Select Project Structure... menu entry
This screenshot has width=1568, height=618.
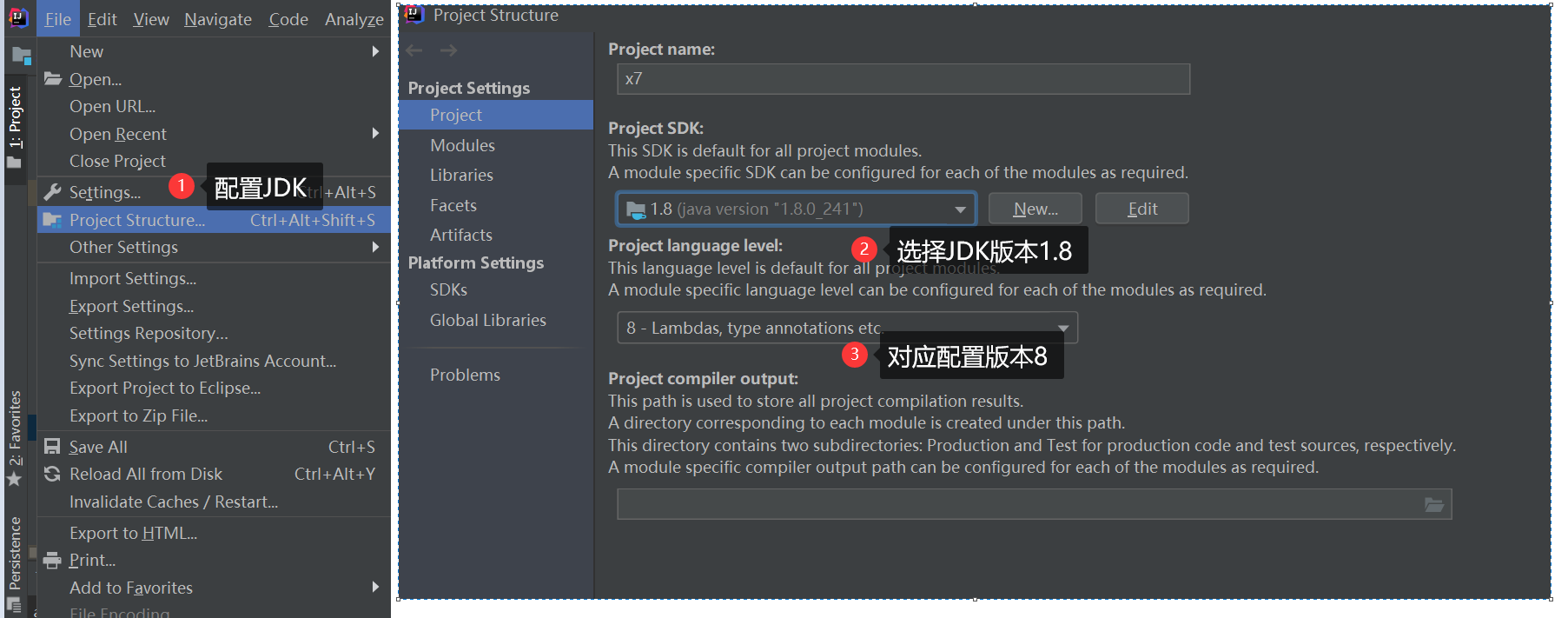(137, 220)
